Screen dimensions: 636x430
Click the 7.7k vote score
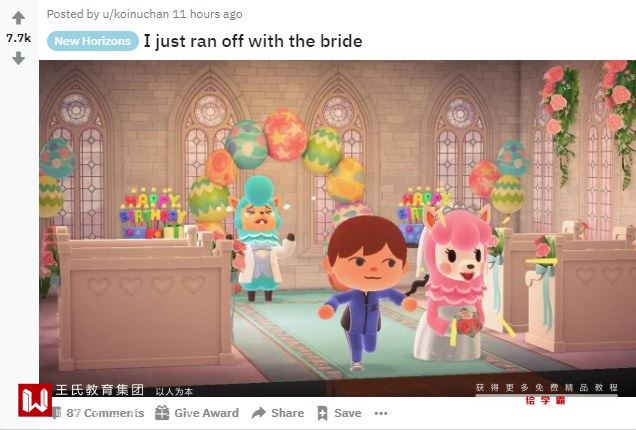pyautogui.click(x=19, y=38)
